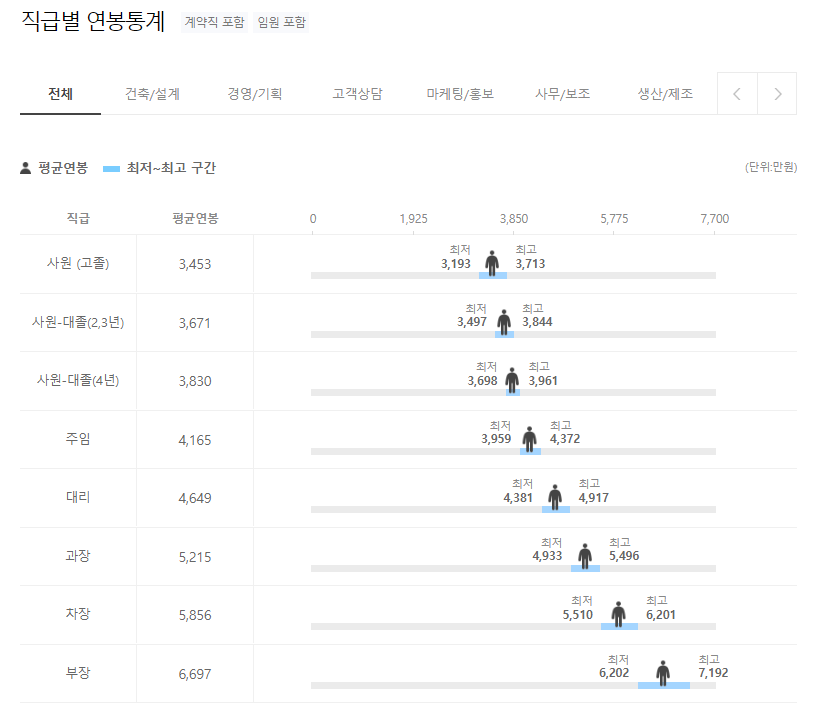Click the person icon in 대리 row

[555, 497]
